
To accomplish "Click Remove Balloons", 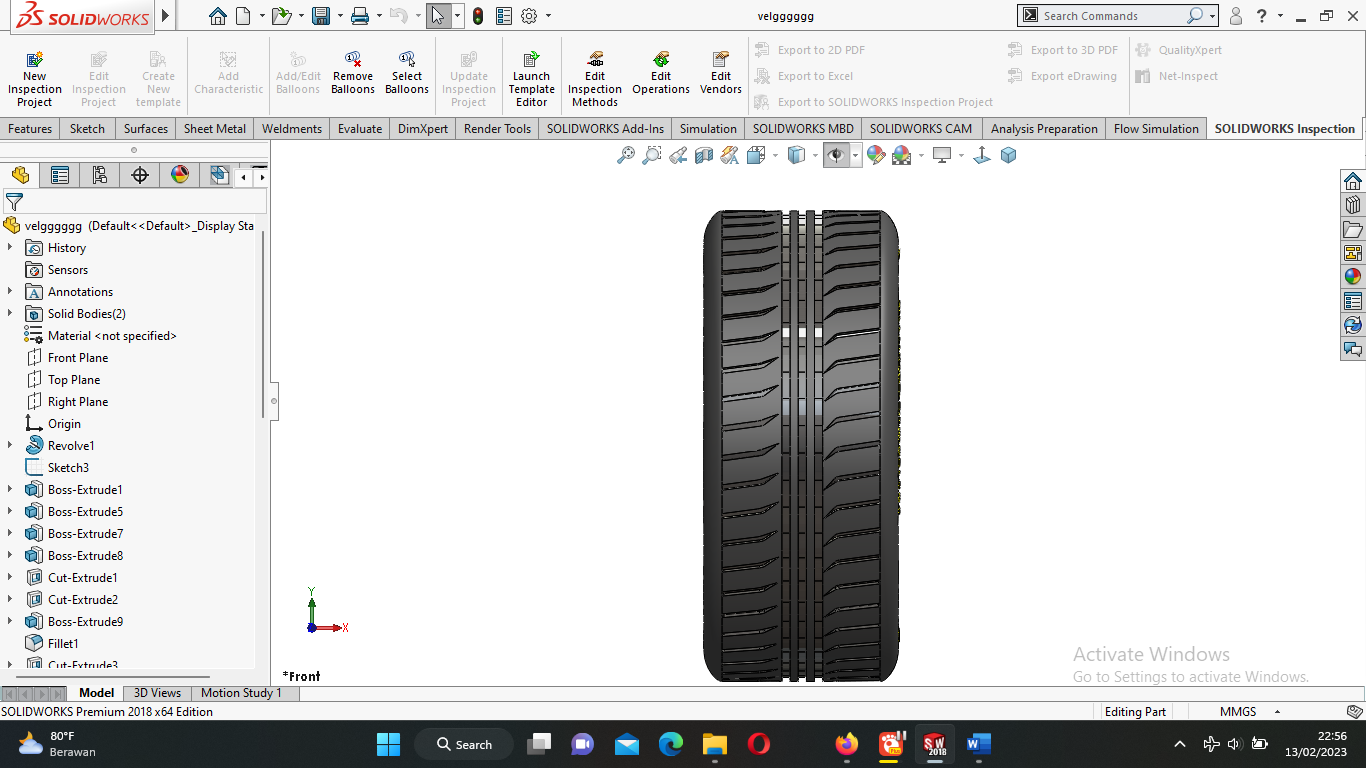I will 353,73.
